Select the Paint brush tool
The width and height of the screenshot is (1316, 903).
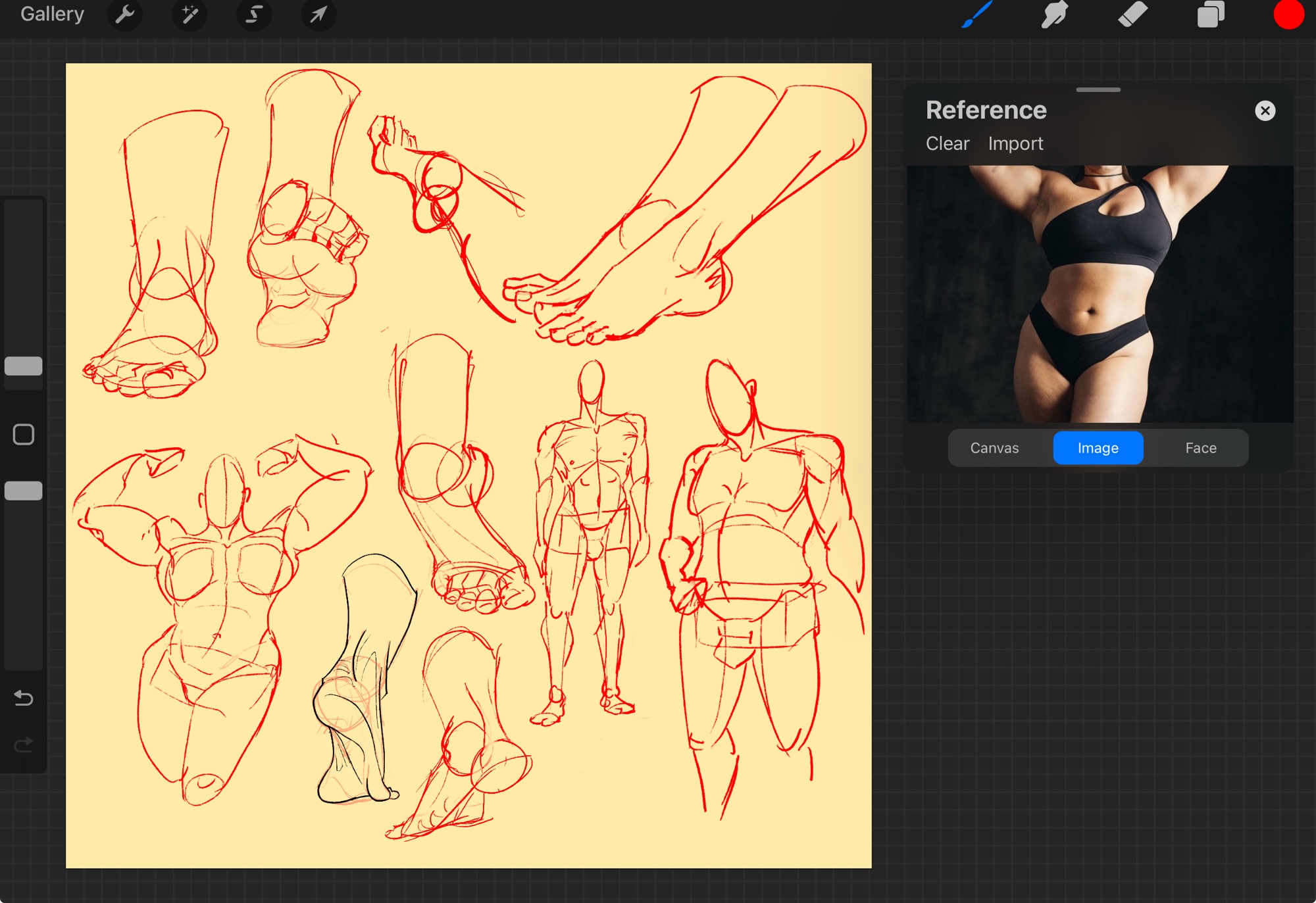[977, 14]
